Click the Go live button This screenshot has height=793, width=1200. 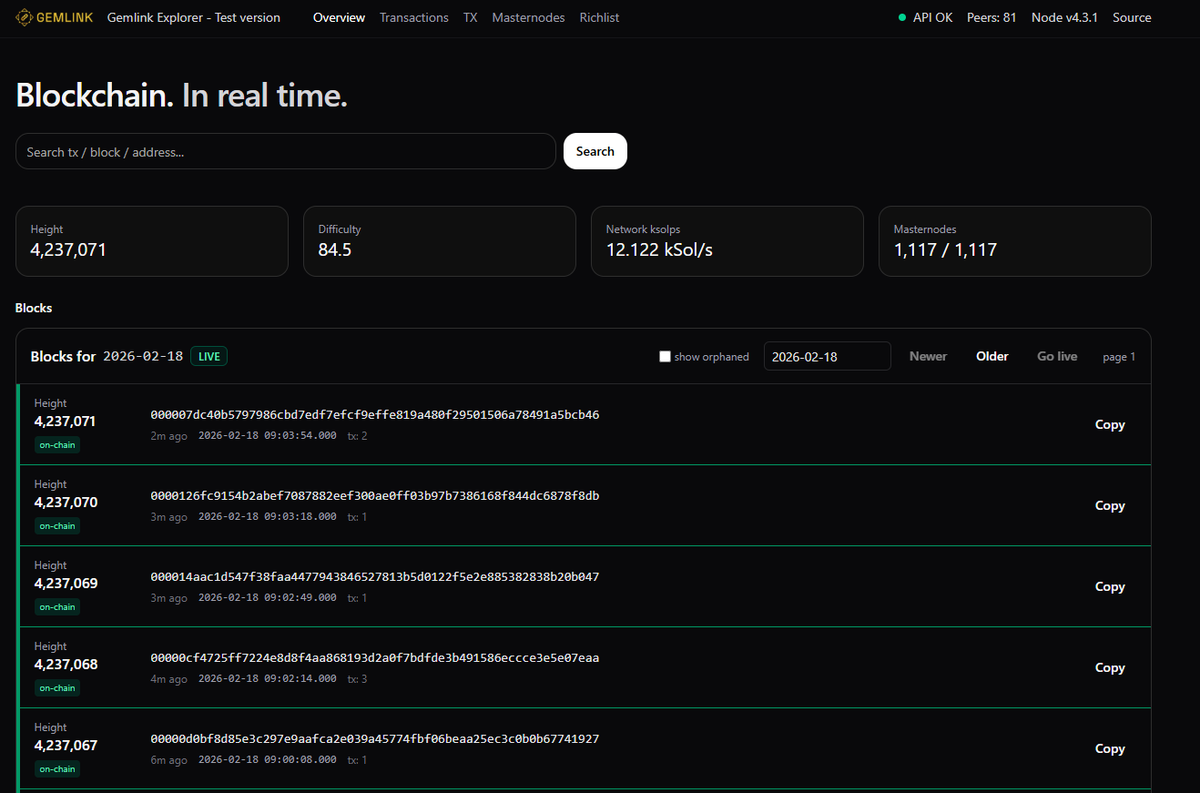pyautogui.click(x=1057, y=357)
